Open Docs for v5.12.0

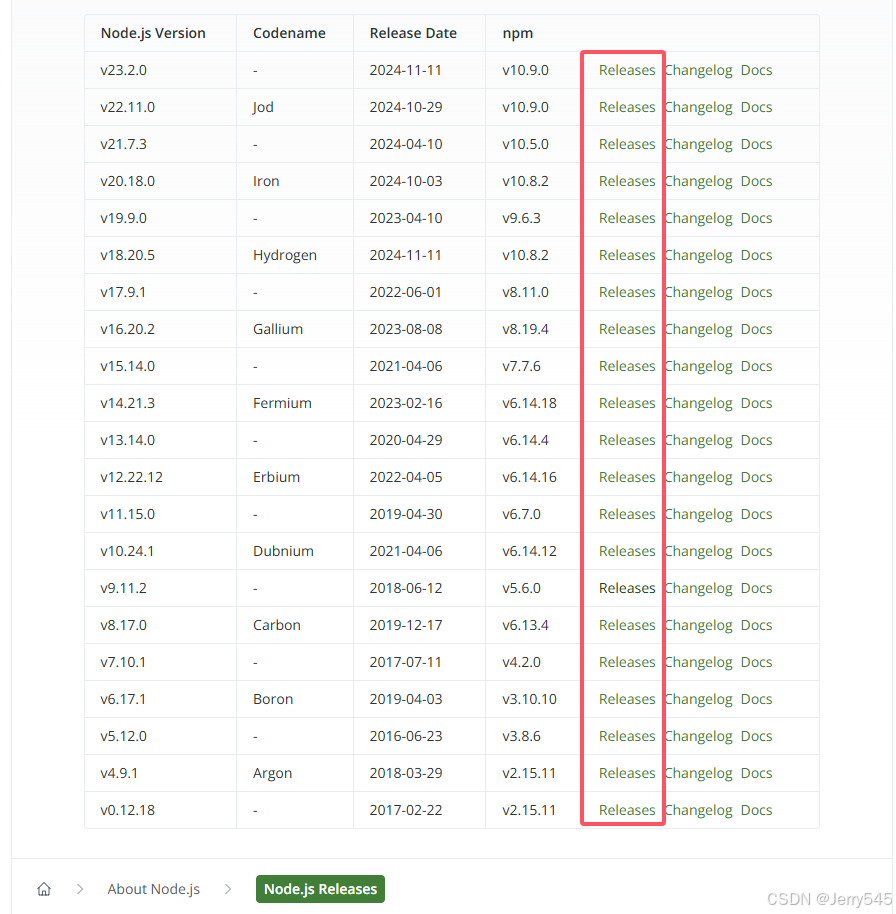pos(756,736)
